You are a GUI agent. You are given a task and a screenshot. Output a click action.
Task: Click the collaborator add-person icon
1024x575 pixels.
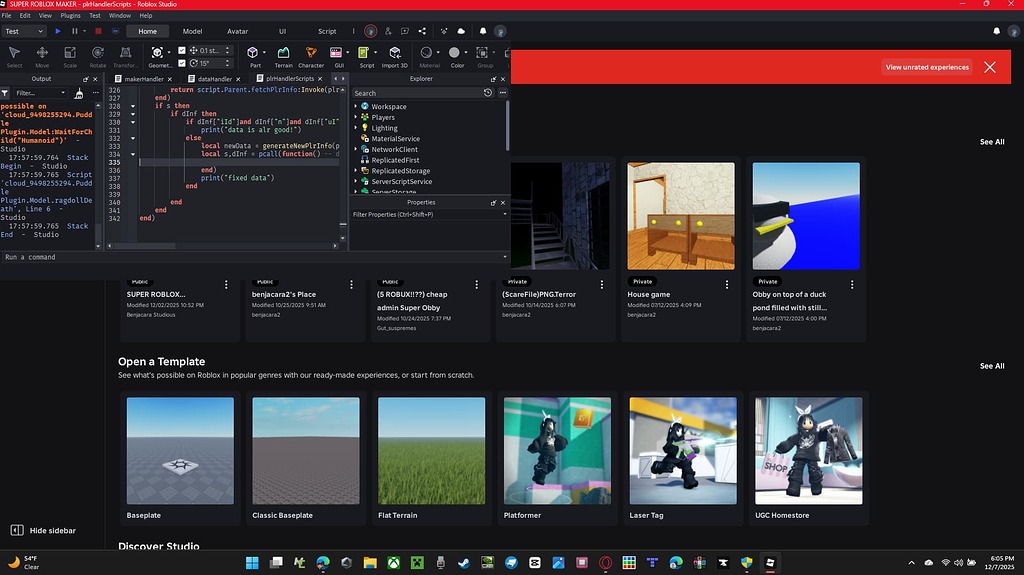coord(388,31)
